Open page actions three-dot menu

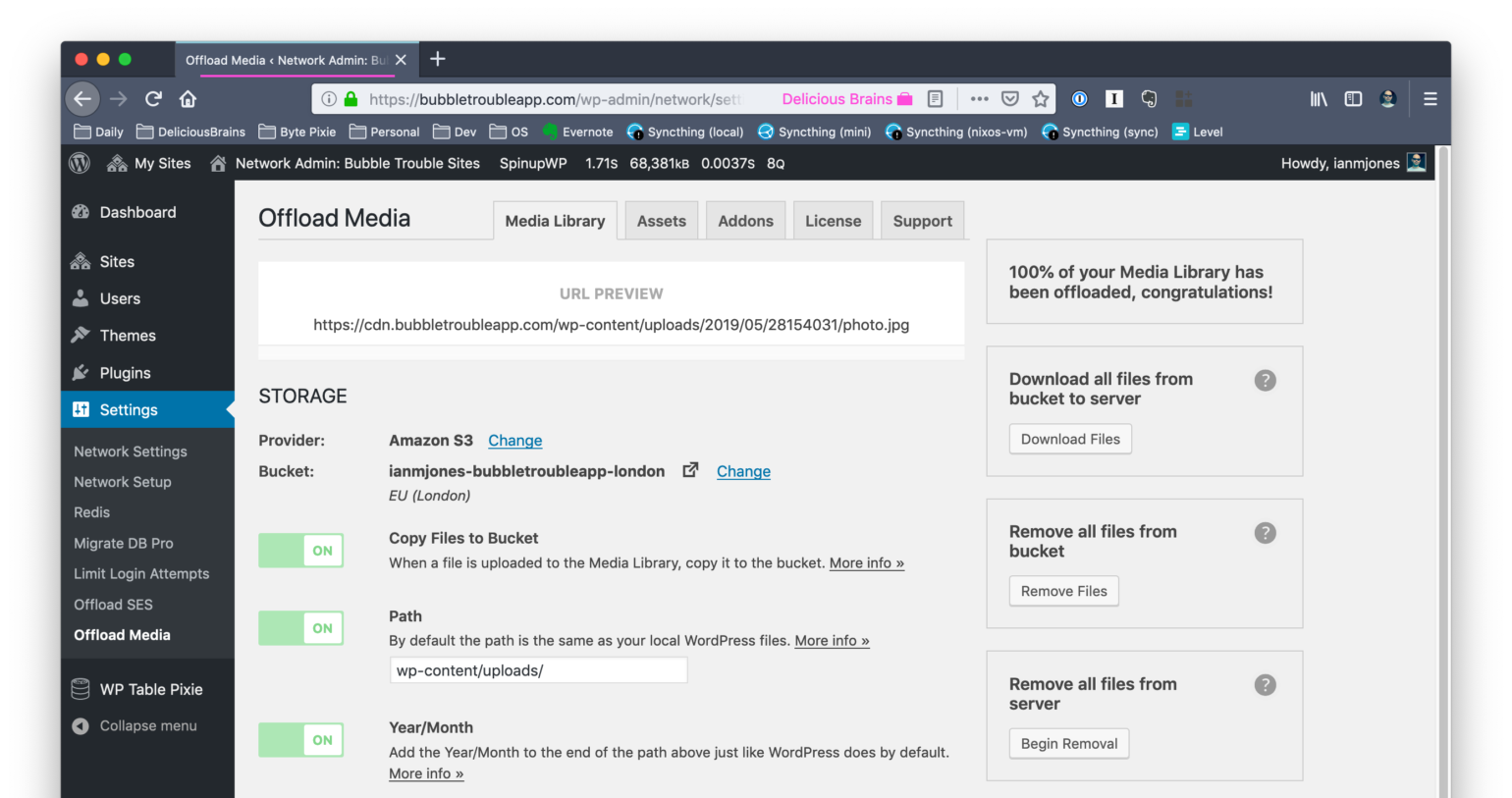click(x=979, y=99)
